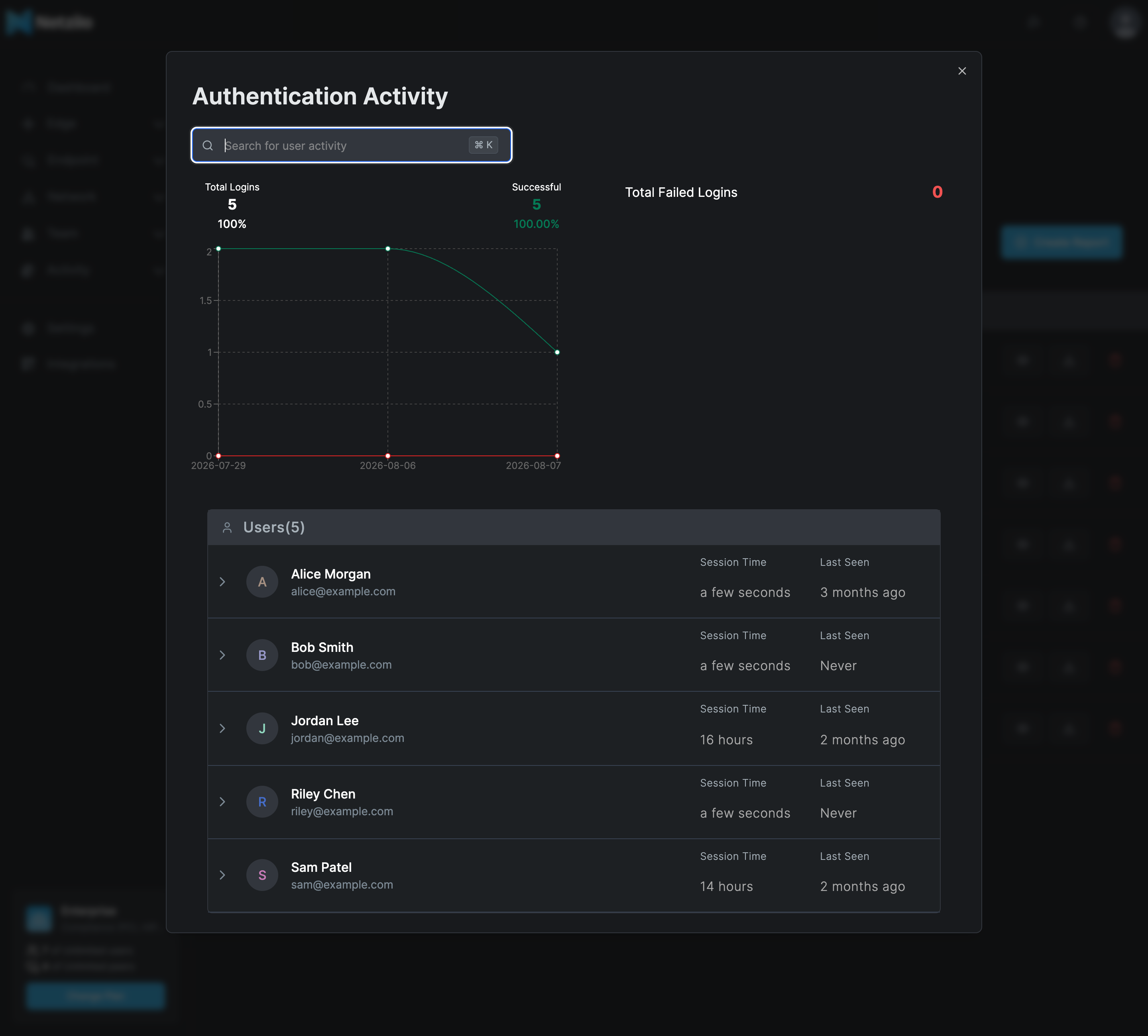Image resolution: width=1148 pixels, height=1036 pixels.
Task: Click the Successful 100.00% value
Action: pos(537,224)
